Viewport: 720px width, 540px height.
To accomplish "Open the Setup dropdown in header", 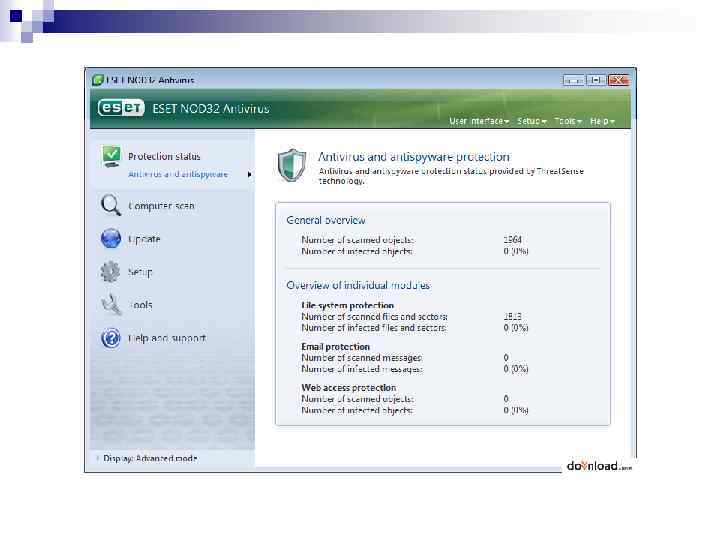I will click(532, 121).
